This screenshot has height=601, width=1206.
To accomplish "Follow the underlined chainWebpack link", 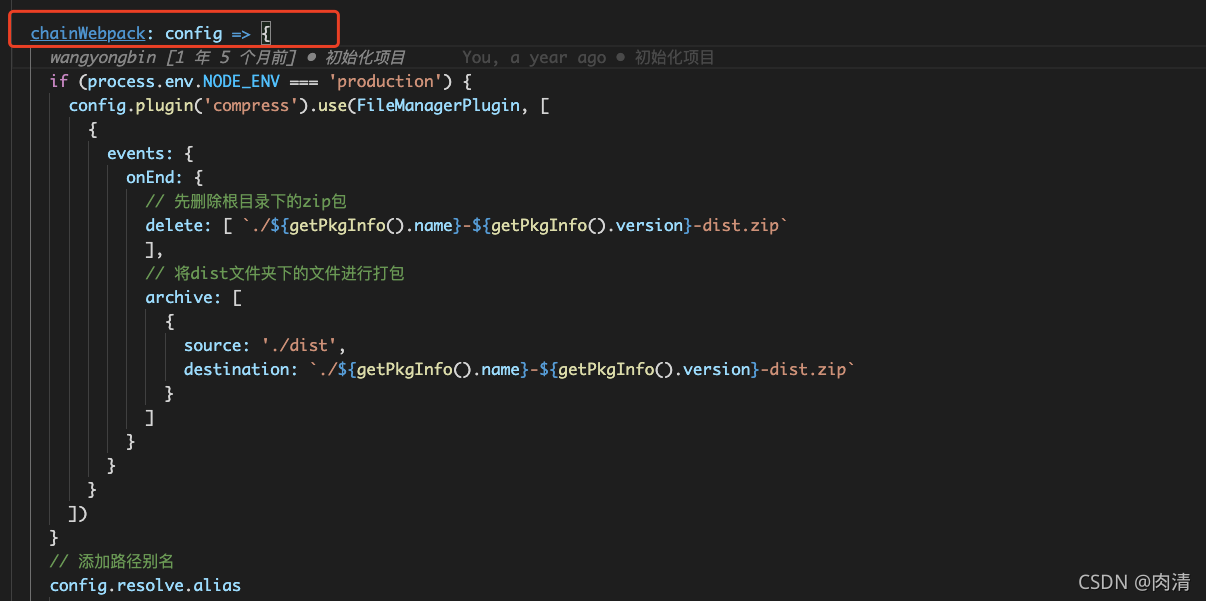I will (x=88, y=32).
